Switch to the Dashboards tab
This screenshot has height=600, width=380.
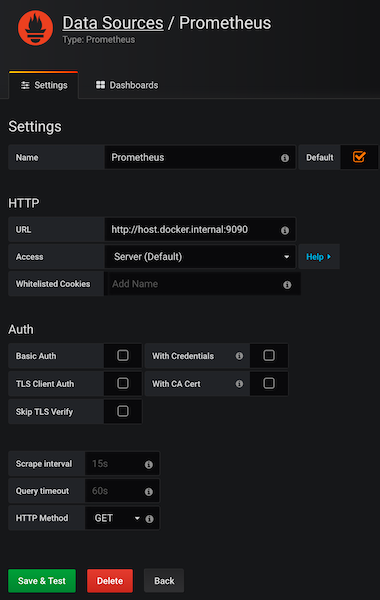pos(127,85)
